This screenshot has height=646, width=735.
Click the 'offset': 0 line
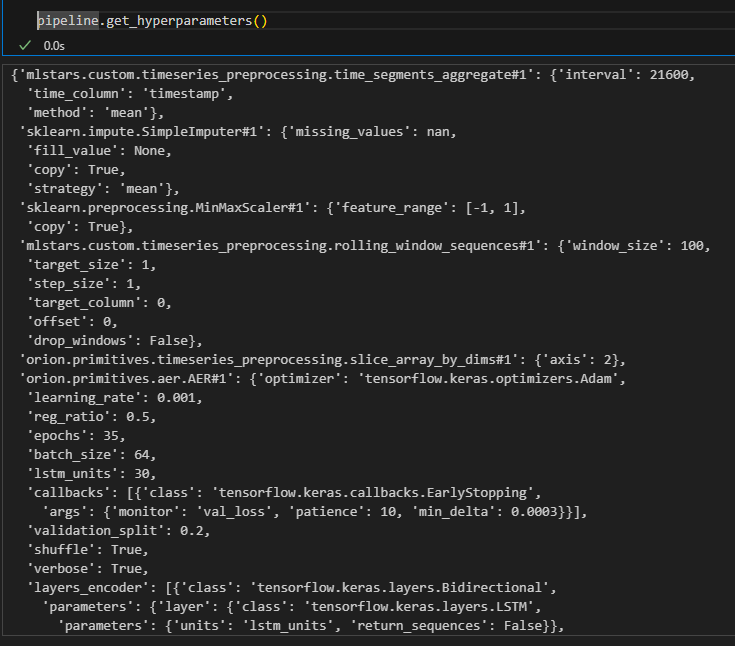tap(72, 322)
